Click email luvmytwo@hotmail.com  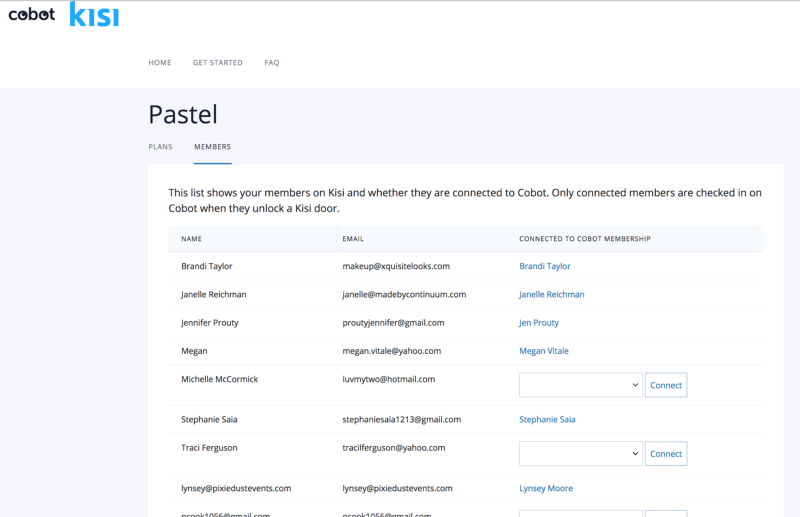point(389,379)
